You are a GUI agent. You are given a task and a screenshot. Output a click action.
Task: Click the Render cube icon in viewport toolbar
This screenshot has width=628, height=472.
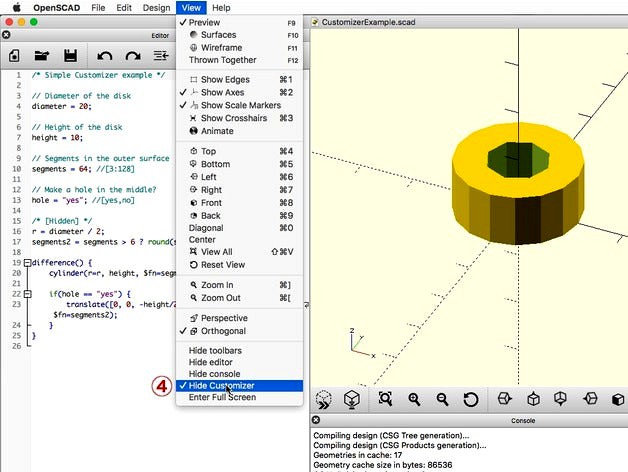click(352, 399)
